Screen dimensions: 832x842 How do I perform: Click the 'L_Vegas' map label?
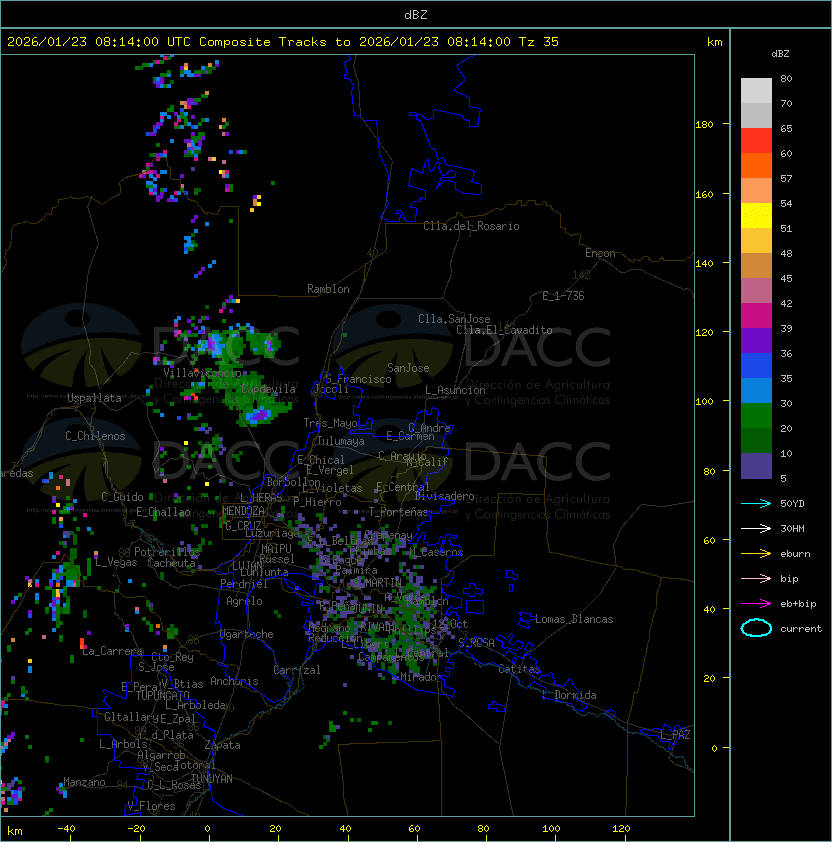click(116, 562)
